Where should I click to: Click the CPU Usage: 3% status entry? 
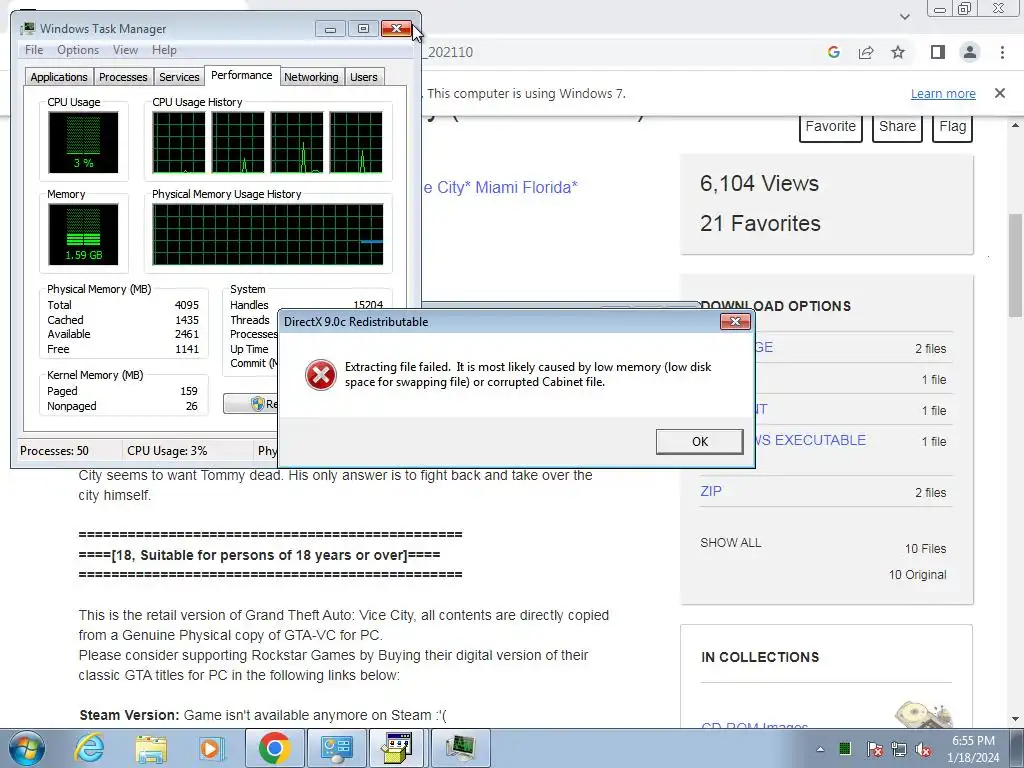pos(167,451)
